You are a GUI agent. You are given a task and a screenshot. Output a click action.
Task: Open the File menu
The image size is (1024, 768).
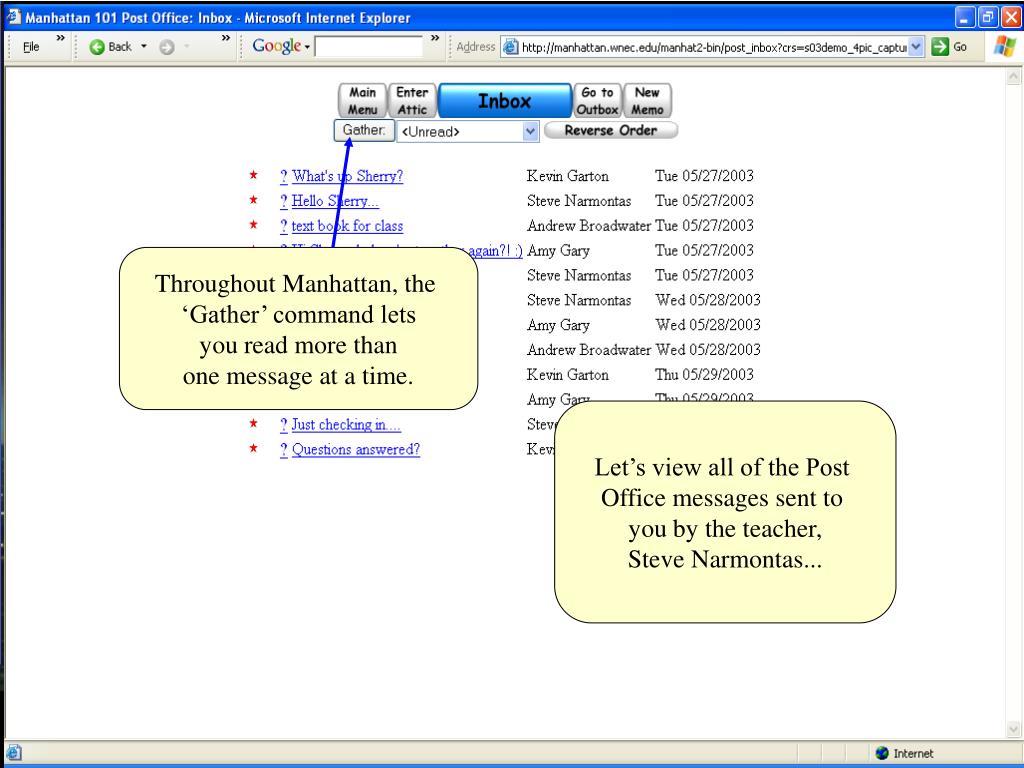click(30, 48)
